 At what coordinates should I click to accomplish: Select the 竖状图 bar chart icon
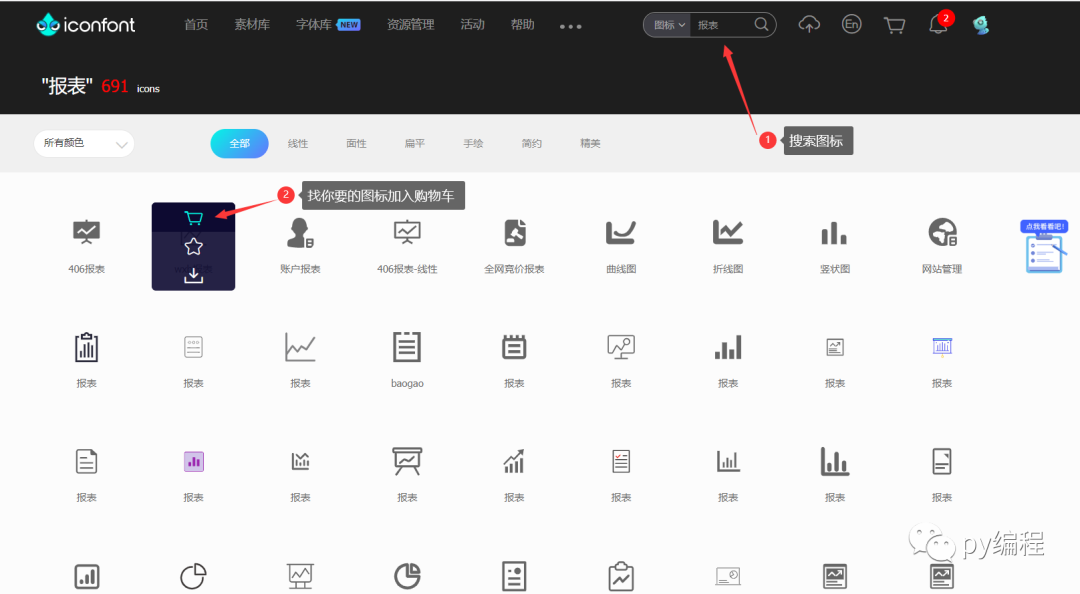click(x=834, y=233)
